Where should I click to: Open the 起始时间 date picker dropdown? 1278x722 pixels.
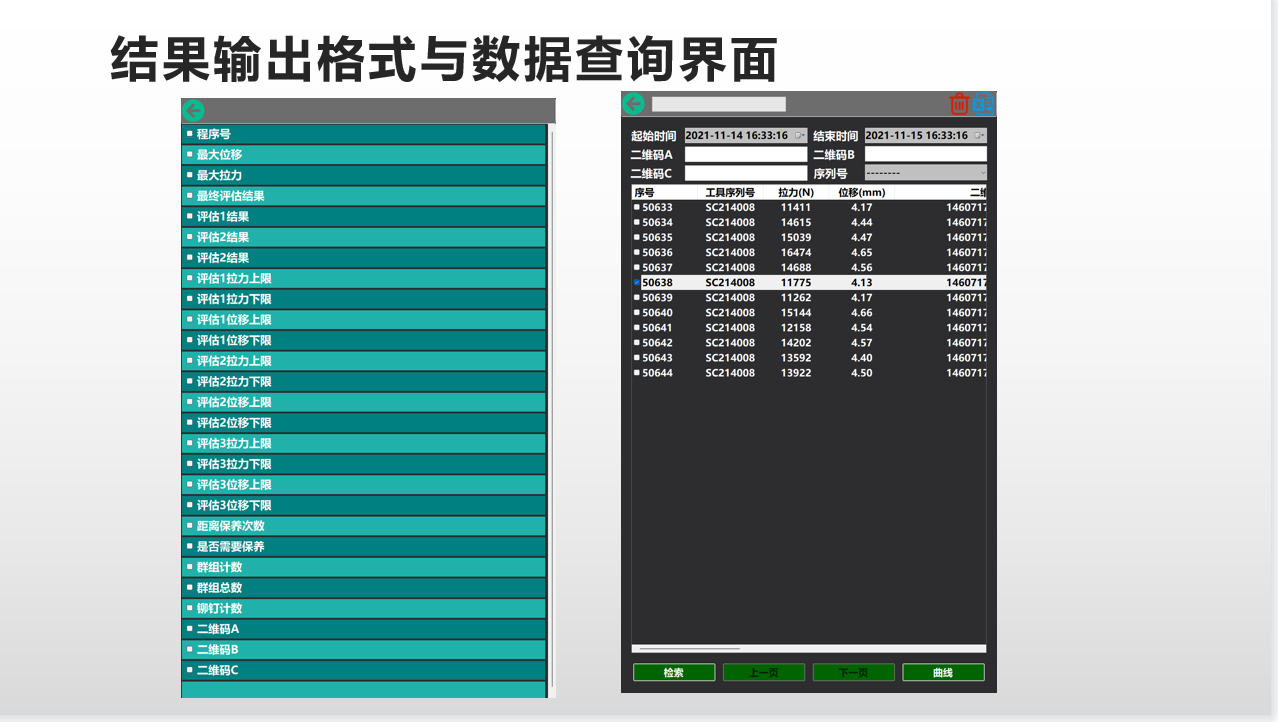coord(799,136)
